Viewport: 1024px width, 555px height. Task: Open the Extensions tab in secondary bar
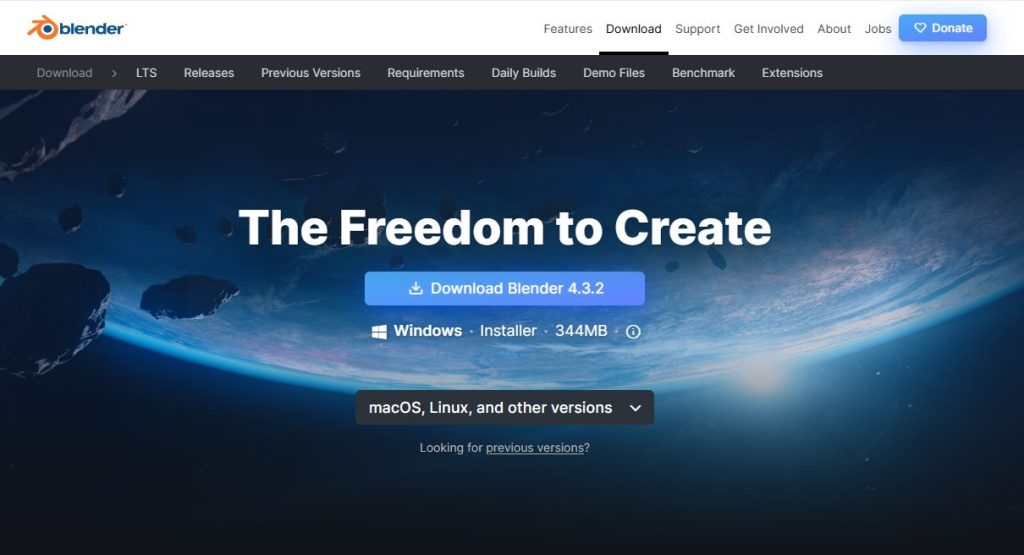(x=792, y=73)
